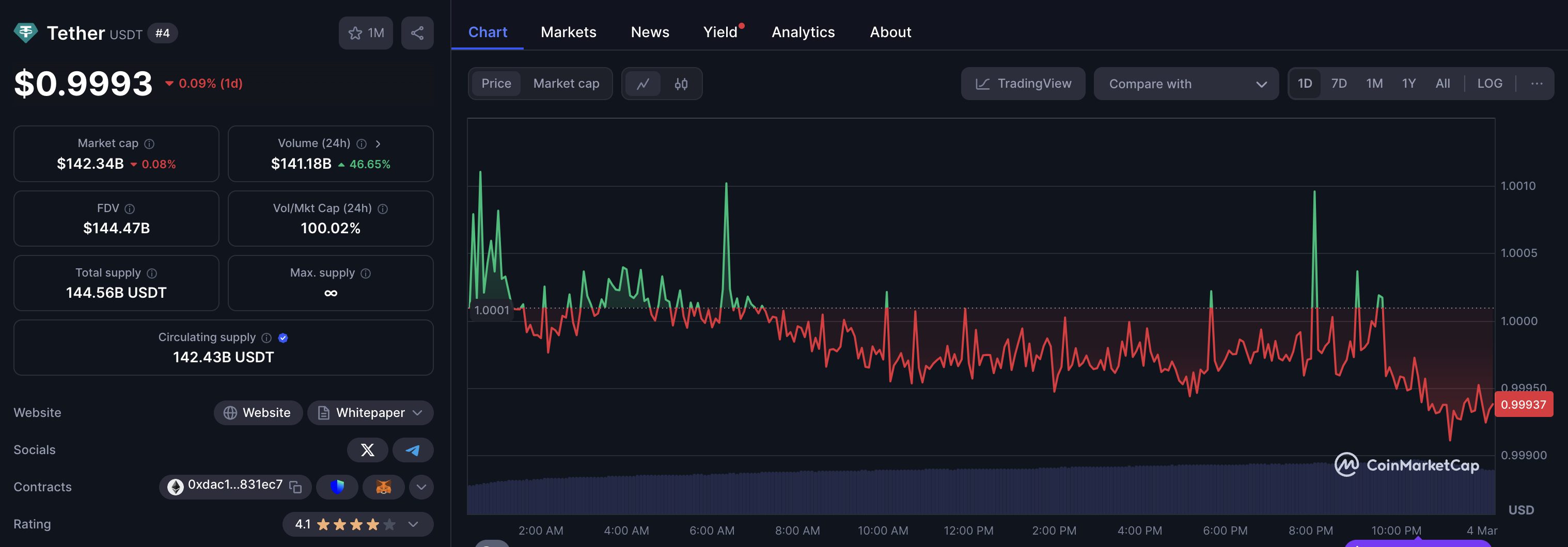Image resolution: width=1568 pixels, height=547 pixels.
Task: Click the Ethereum contract address chip
Action: [235, 487]
